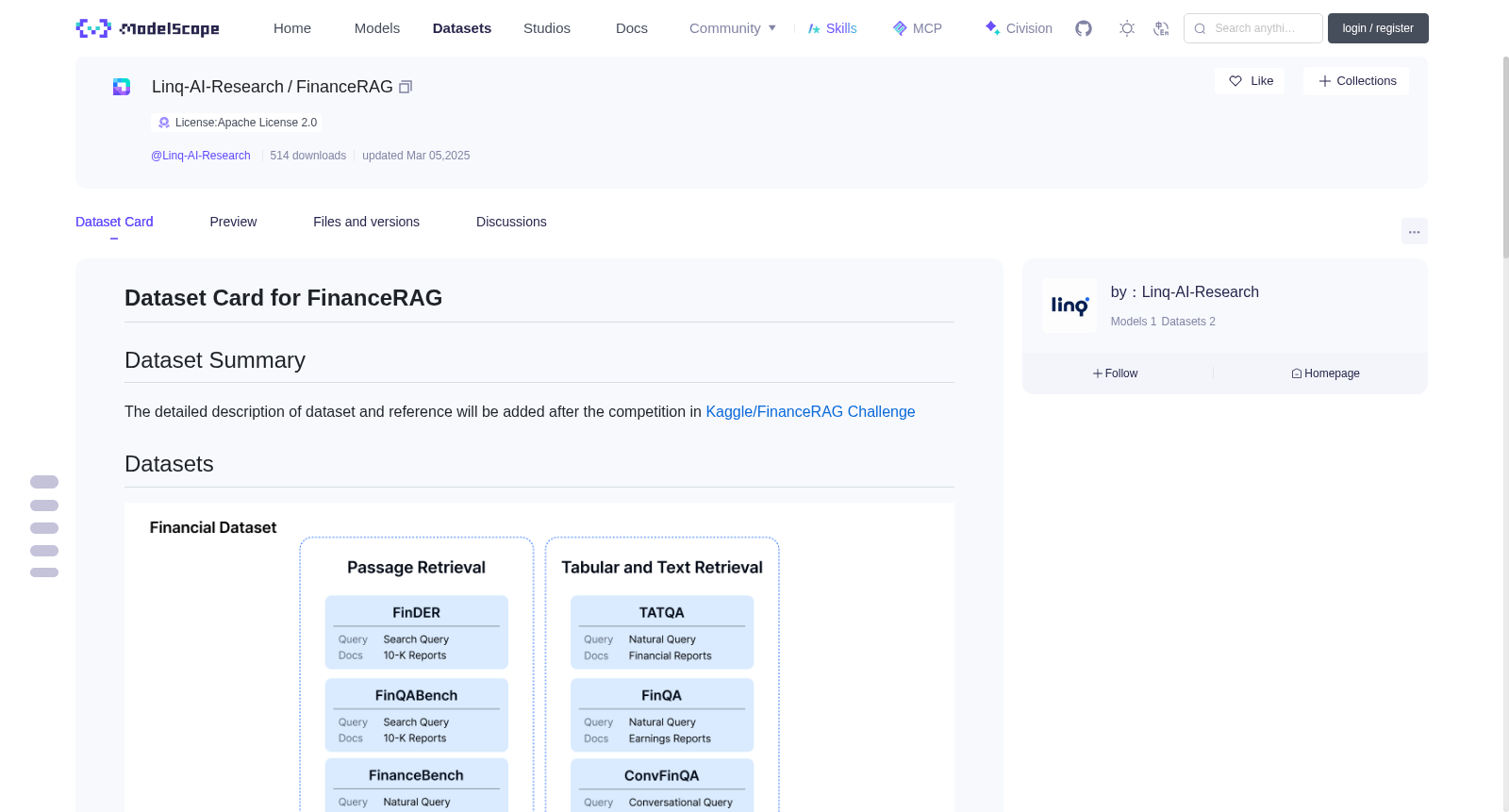
Task: Click the license badge icon
Action: [x=164, y=123]
